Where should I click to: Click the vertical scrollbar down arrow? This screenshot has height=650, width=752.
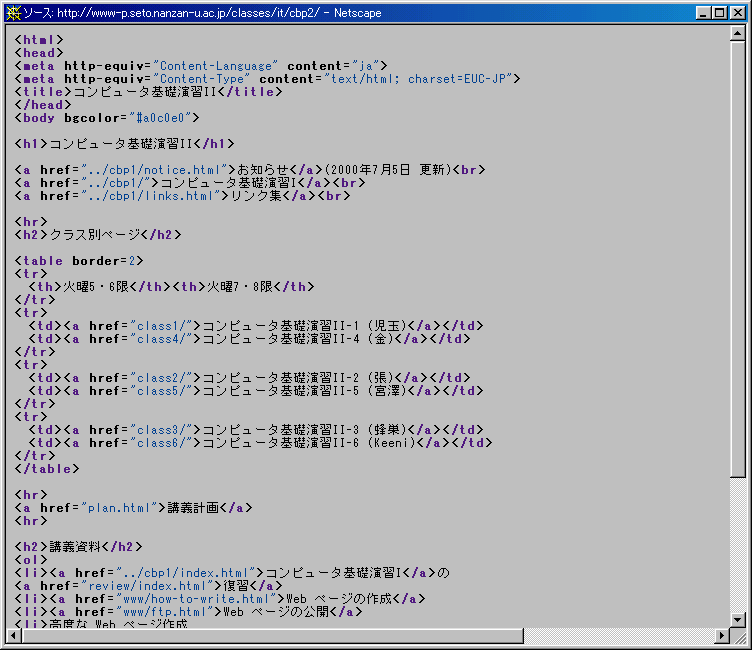tap(738, 620)
